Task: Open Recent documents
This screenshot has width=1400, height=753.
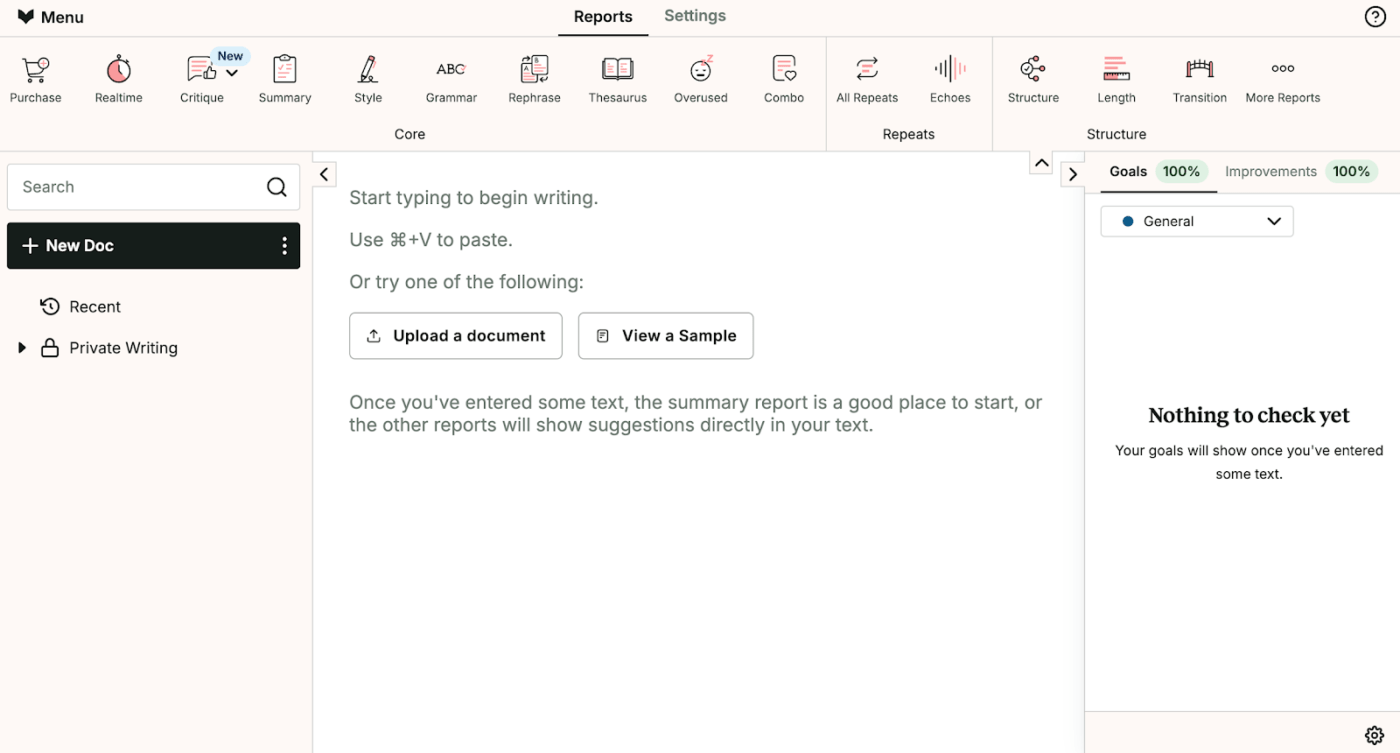Action: (80, 307)
